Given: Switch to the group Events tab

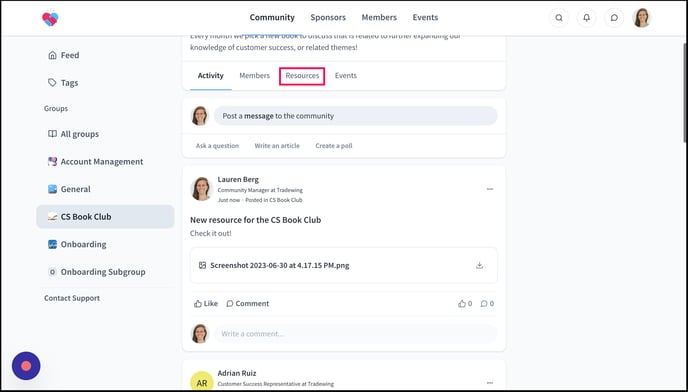Looking at the screenshot, I should [346, 76].
